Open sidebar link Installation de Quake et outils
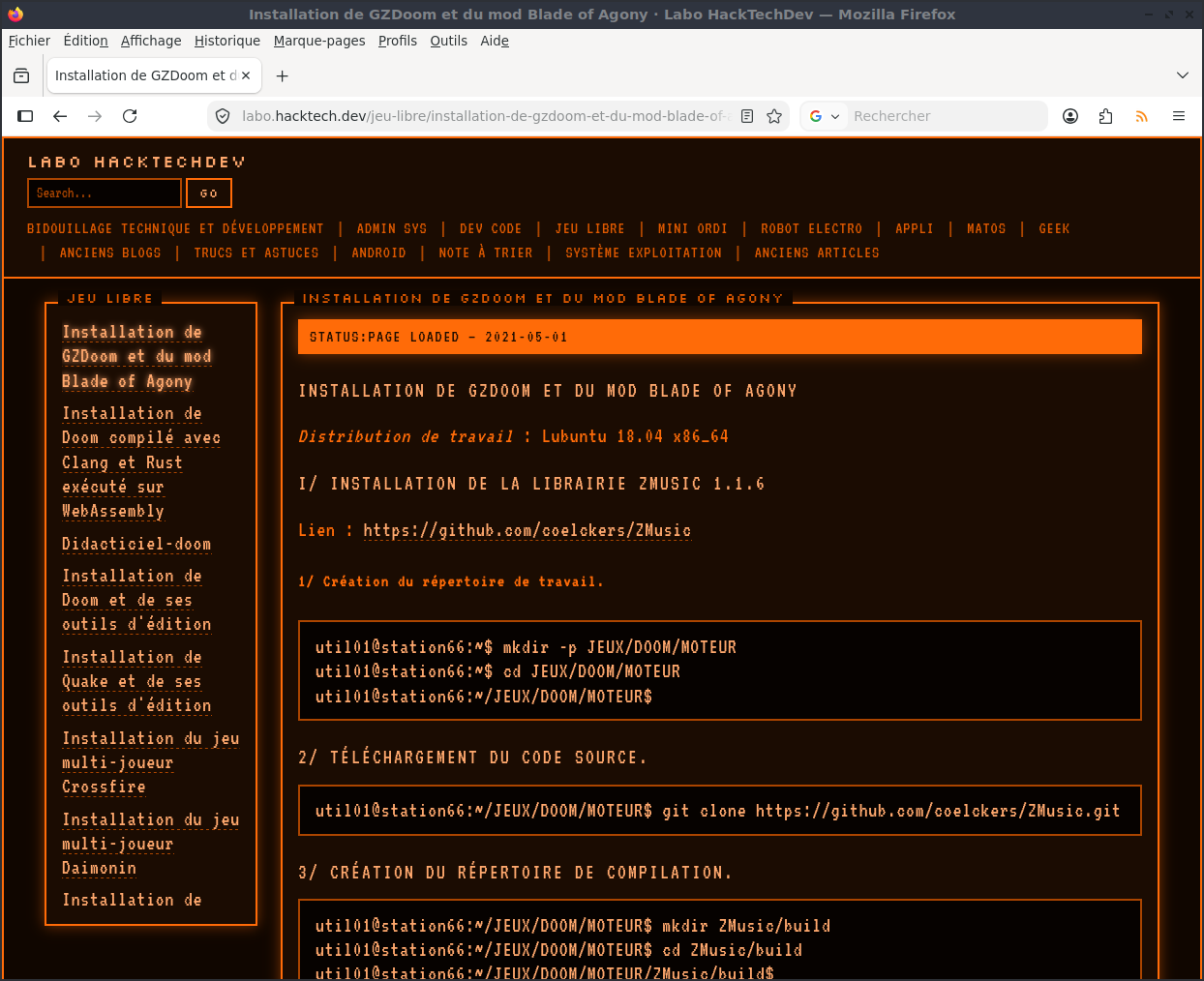The image size is (1204, 981). point(136,681)
